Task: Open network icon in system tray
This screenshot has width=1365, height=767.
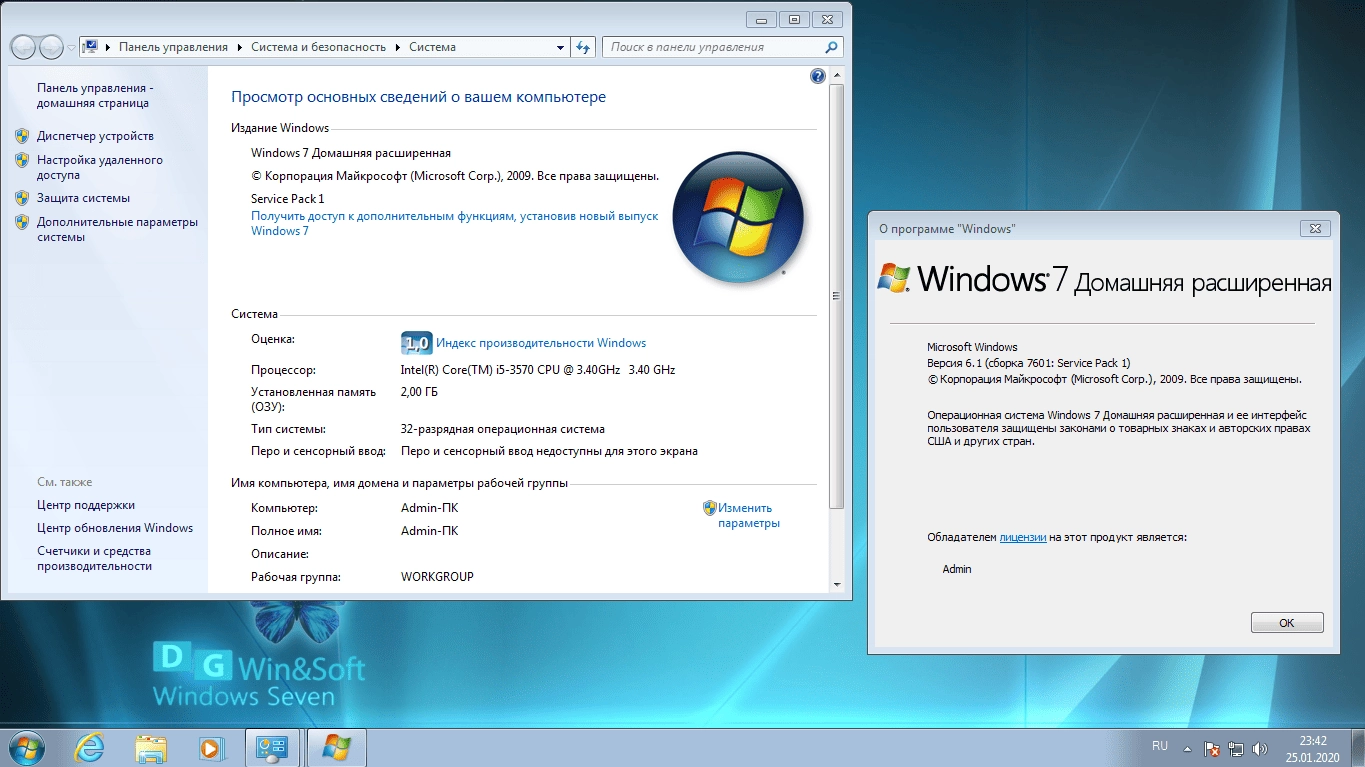Action: pos(1237,748)
